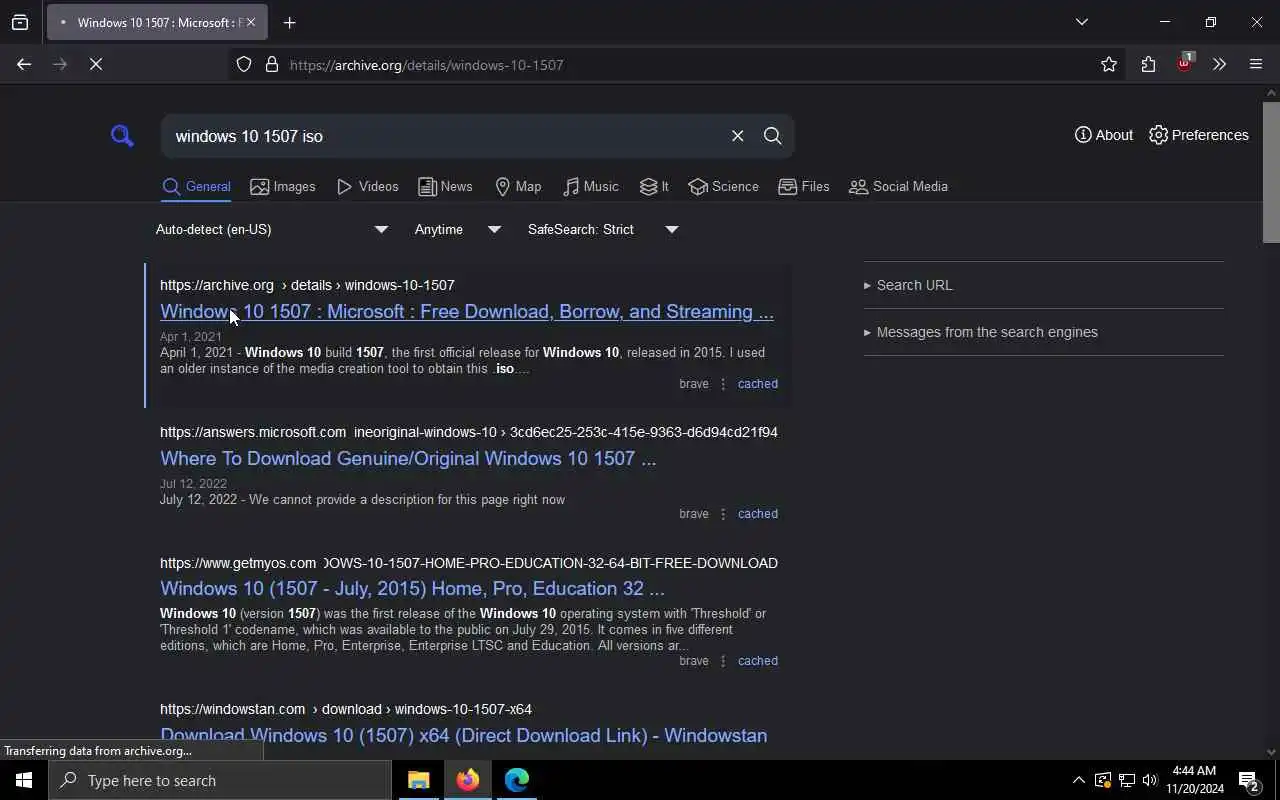Screen dimensions: 1280x800
Task: Switch to News category tab
Action: 445,187
